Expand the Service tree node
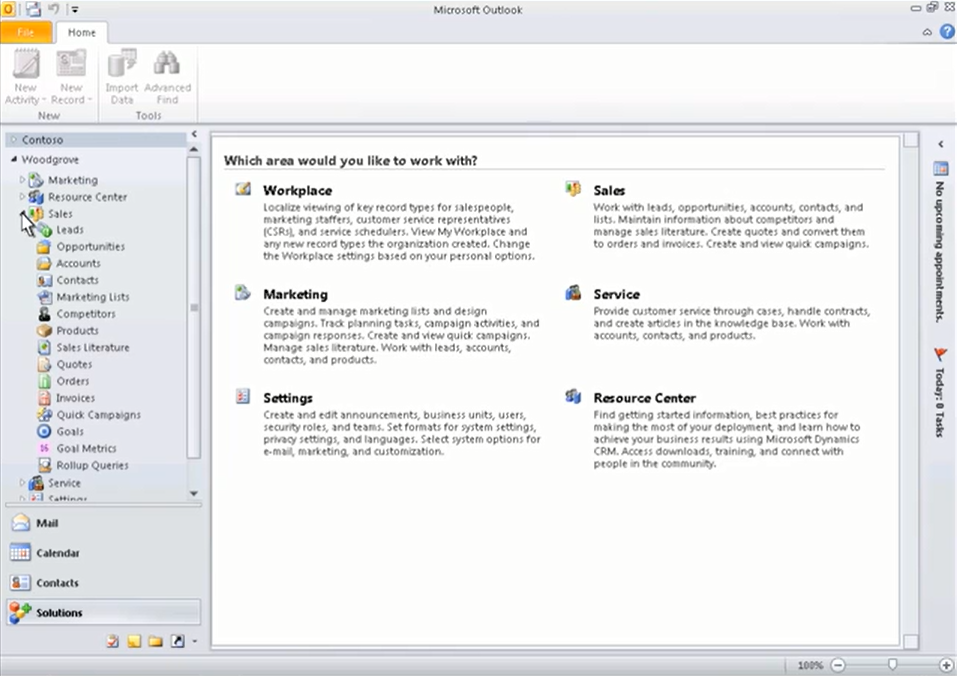This screenshot has width=957, height=676. 23,482
